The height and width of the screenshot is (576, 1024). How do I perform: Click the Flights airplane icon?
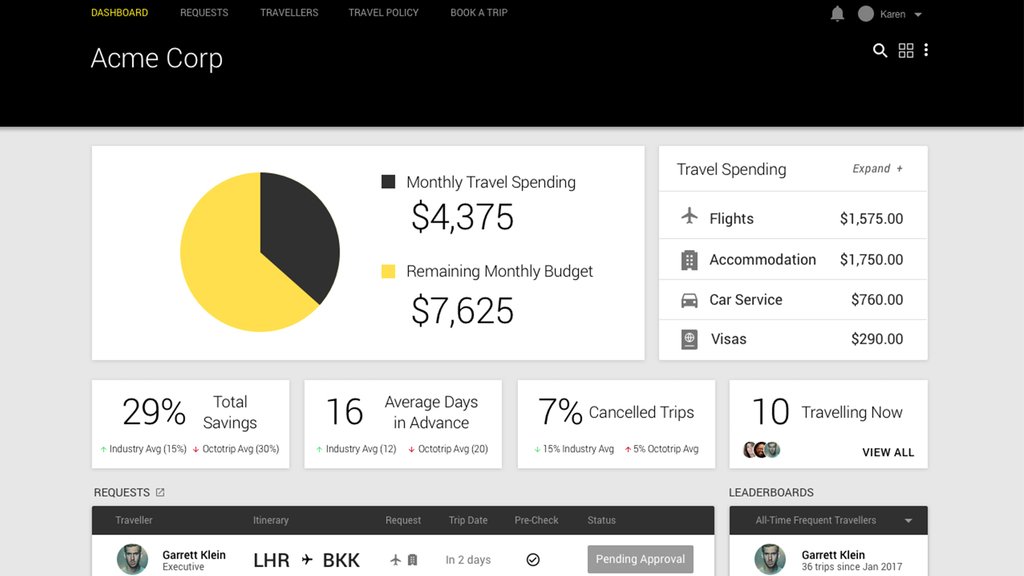coord(689,216)
